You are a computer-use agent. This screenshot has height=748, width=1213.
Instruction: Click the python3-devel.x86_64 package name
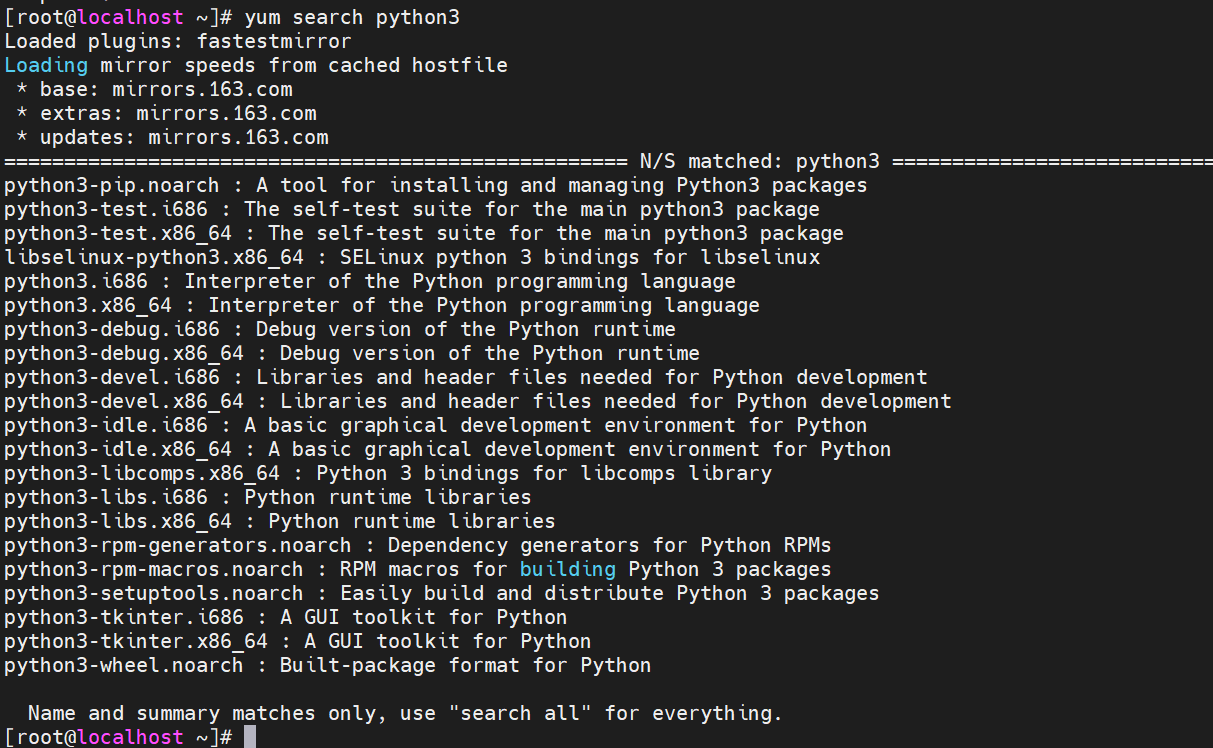point(123,401)
